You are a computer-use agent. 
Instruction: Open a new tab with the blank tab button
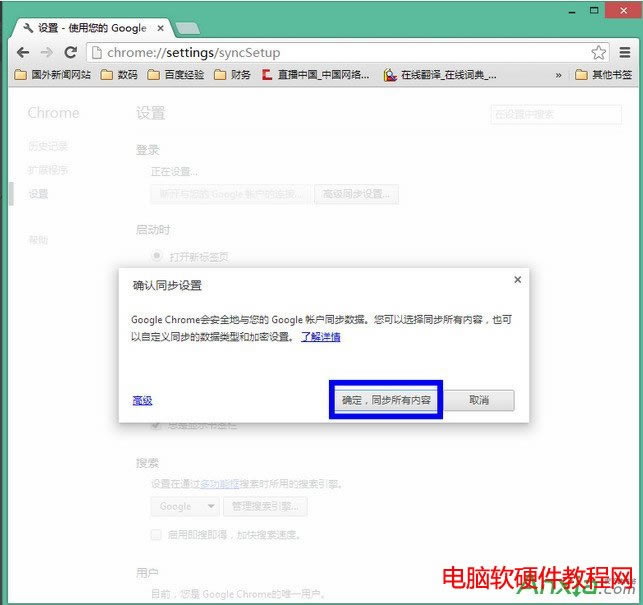[188, 28]
